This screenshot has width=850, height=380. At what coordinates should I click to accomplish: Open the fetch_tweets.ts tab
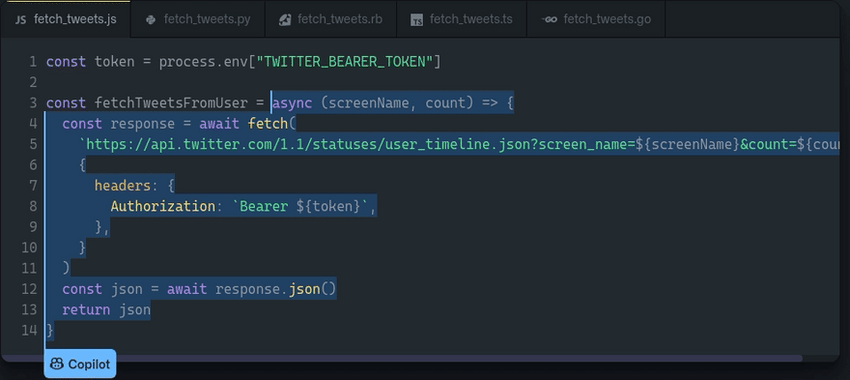[x=461, y=20]
